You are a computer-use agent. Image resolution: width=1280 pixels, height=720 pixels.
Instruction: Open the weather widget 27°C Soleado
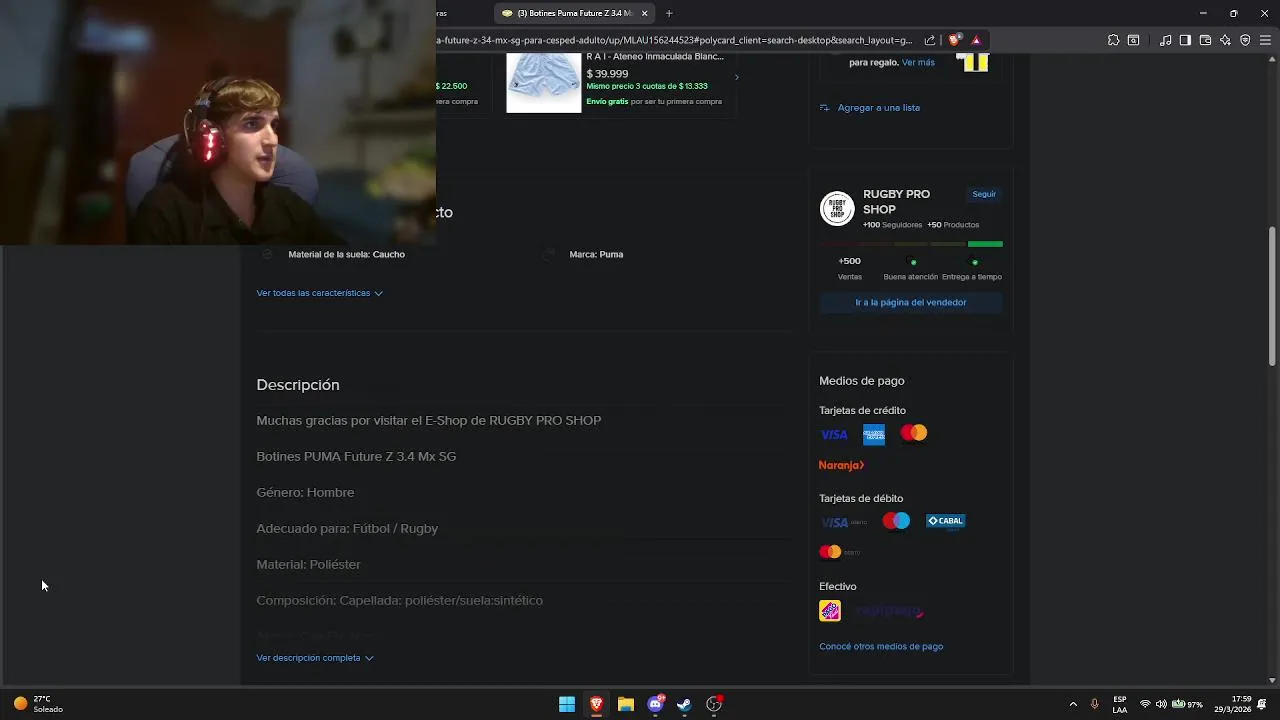pos(40,704)
